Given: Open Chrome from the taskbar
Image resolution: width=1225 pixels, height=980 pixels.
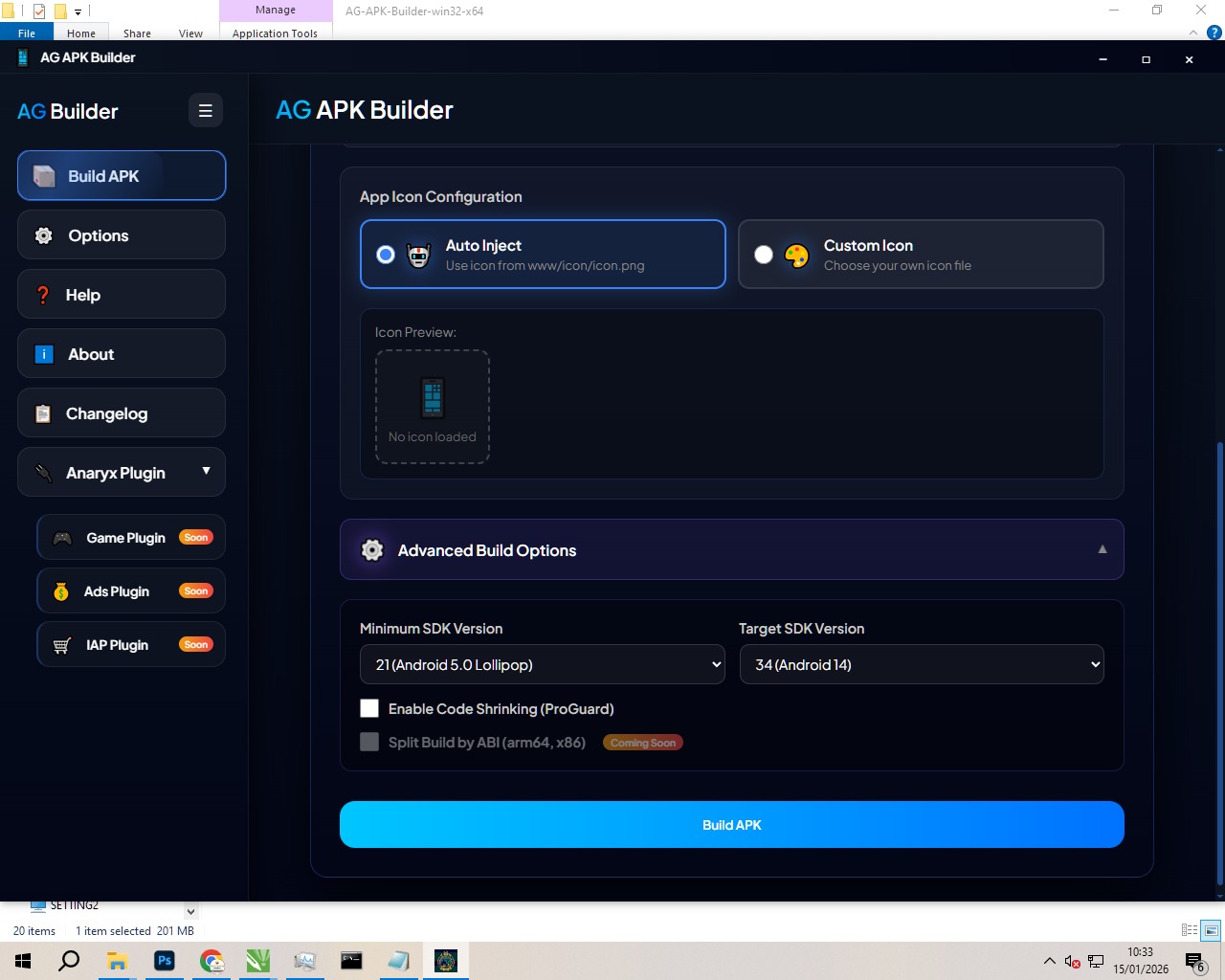Looking at the screenshot, I should pyautogui.click(x=212, y=961).
